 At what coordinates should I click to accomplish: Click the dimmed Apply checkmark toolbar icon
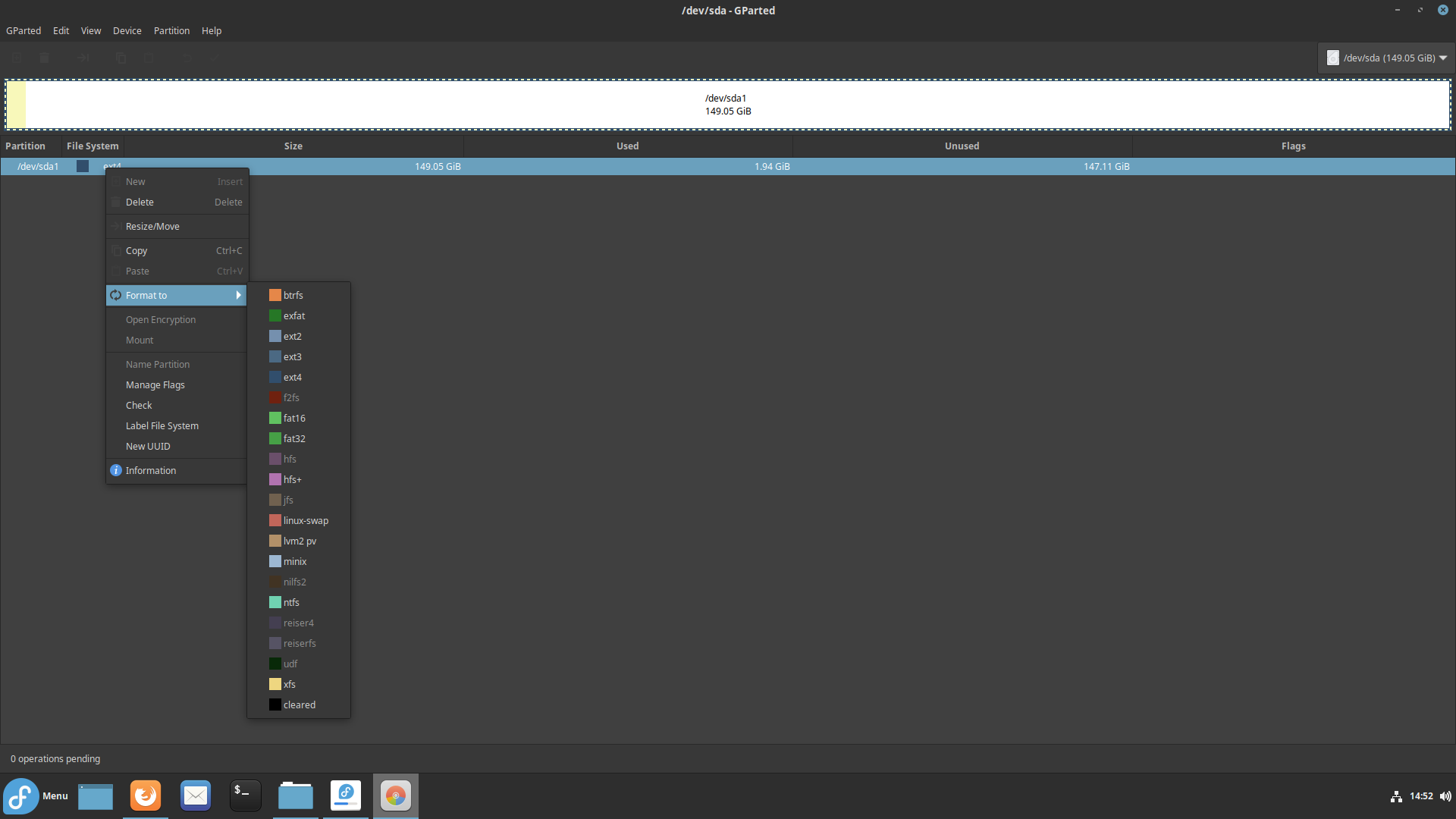point(215,58)
